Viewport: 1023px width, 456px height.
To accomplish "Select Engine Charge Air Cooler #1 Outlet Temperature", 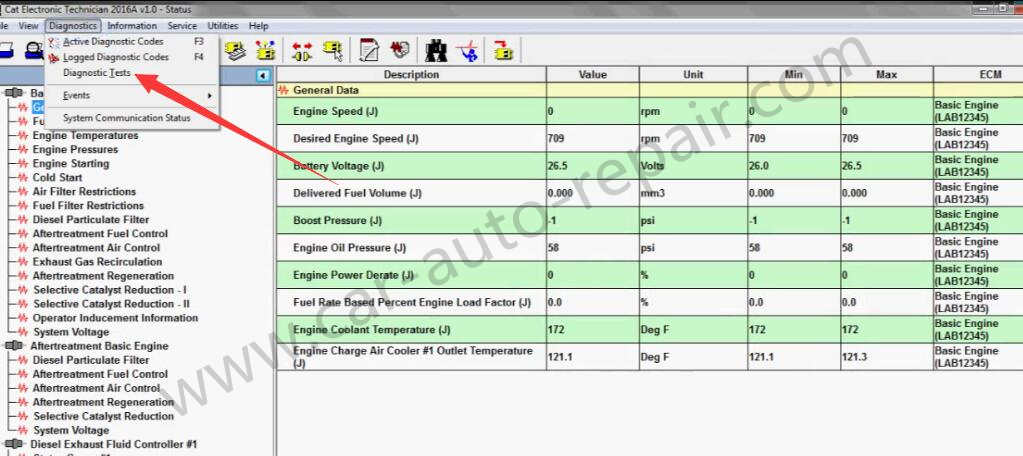I will point(650,357).
